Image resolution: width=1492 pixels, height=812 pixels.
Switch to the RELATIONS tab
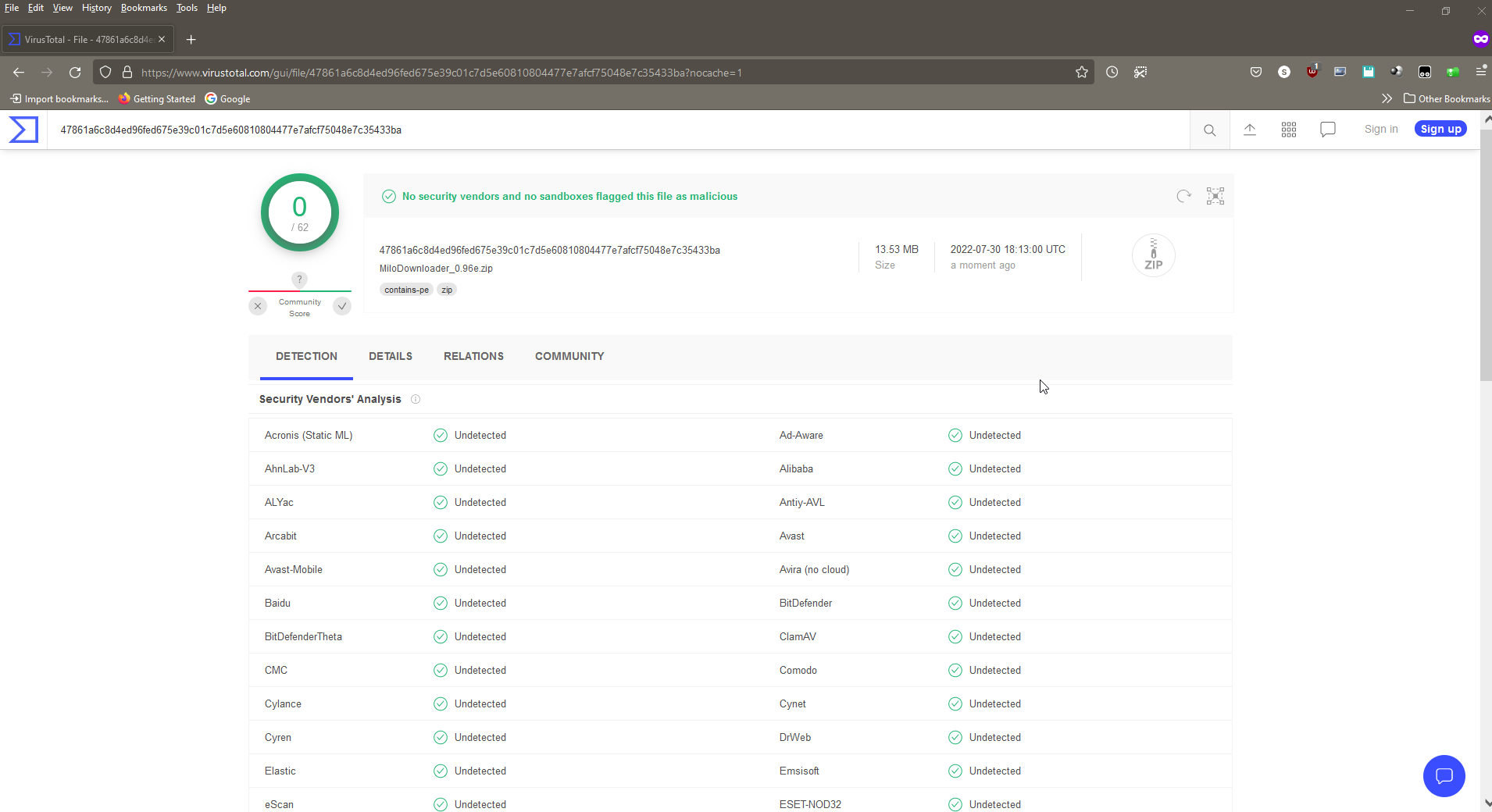473,356
